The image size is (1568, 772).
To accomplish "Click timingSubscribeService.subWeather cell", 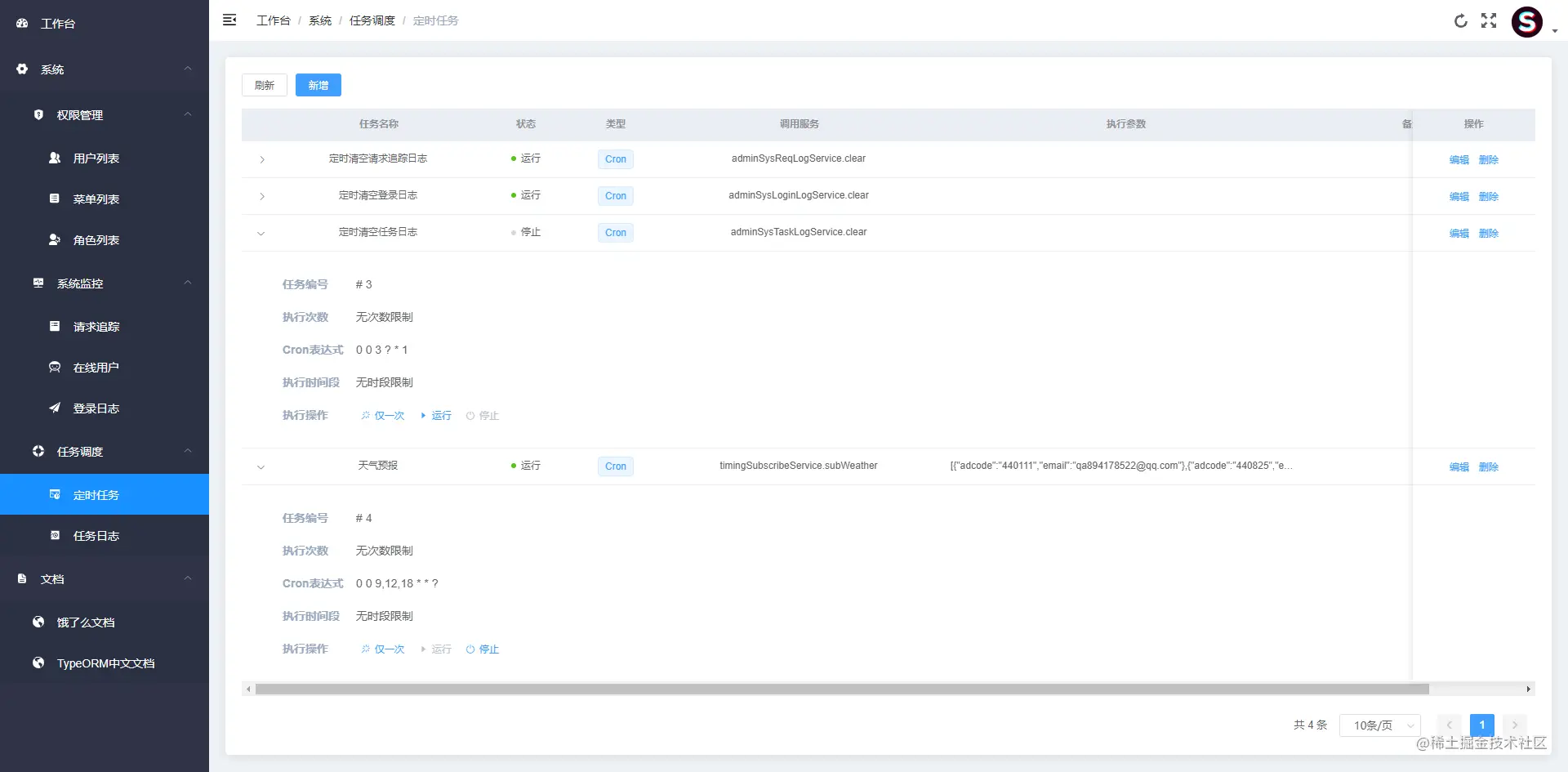I will point(799,466).
